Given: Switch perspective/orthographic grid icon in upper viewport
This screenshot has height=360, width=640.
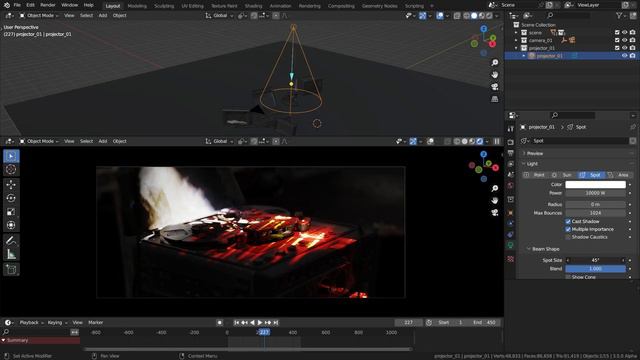Looking at the screenshot, I should pos(495,99).
